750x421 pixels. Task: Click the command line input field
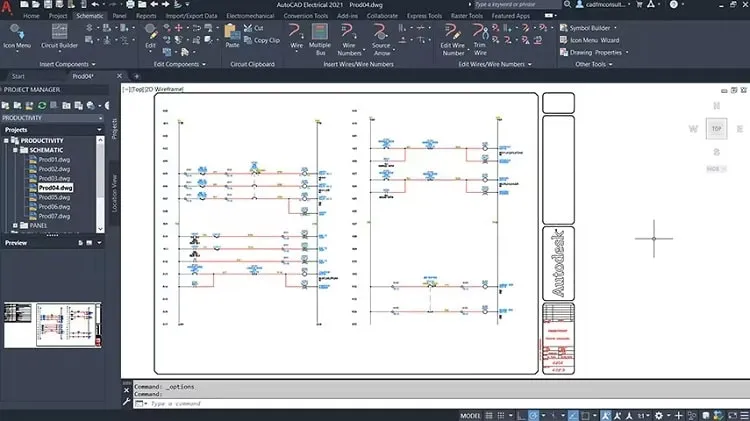click(440, 404)
